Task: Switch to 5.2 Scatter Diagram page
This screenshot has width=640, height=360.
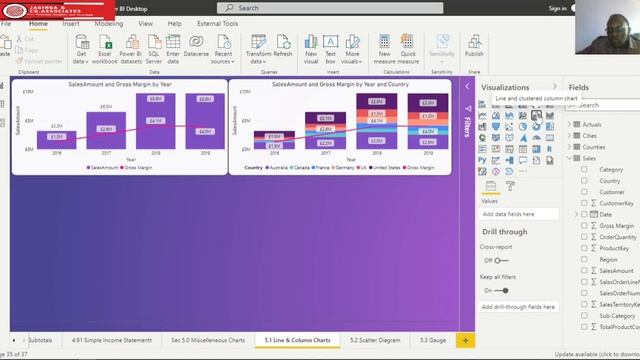Action: tap(375, 340)
